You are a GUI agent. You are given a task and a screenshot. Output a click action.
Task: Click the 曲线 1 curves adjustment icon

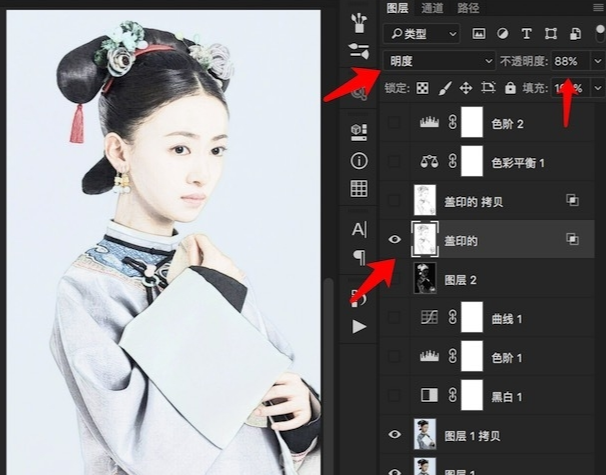coord(429,317)
